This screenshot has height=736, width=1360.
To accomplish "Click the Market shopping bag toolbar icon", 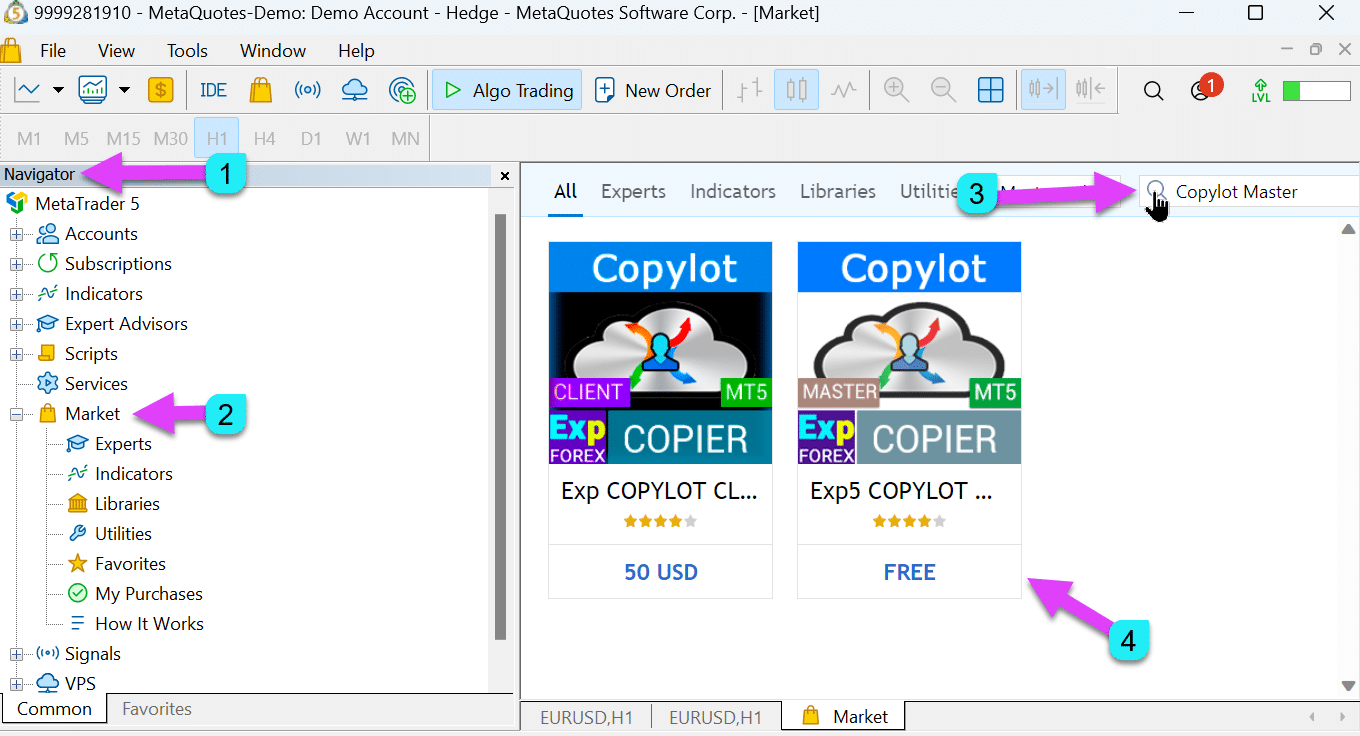I will point(261,90).
